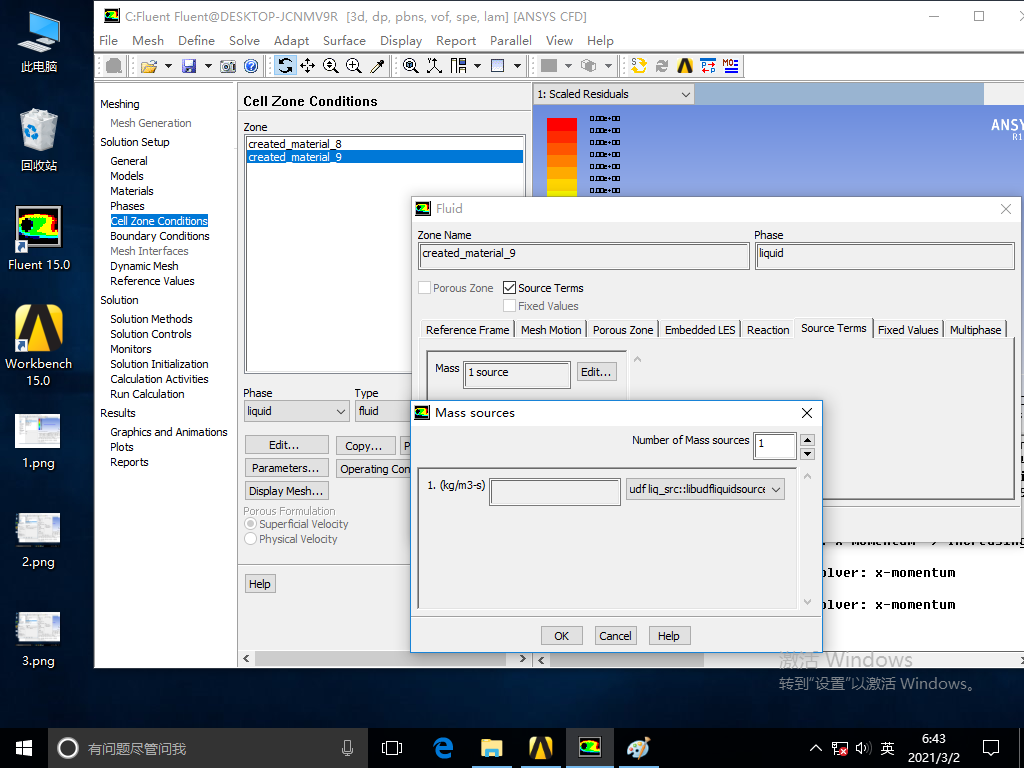This screenshot has width=1024, height=768.
Task: Click the gray refresh arrows toolbar icon
Action: coord(662,66)
